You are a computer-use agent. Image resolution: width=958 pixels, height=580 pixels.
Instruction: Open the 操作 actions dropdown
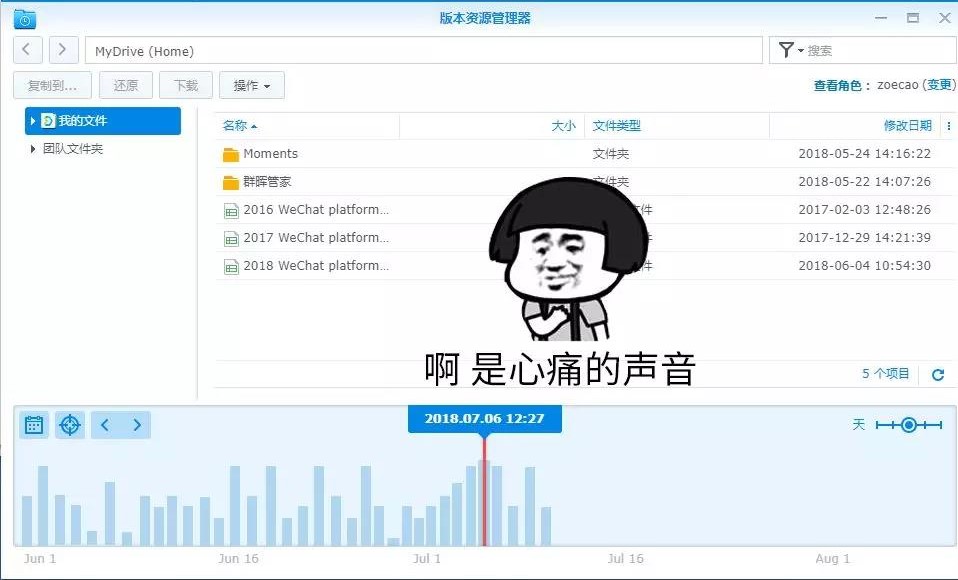tap(252, 86)
